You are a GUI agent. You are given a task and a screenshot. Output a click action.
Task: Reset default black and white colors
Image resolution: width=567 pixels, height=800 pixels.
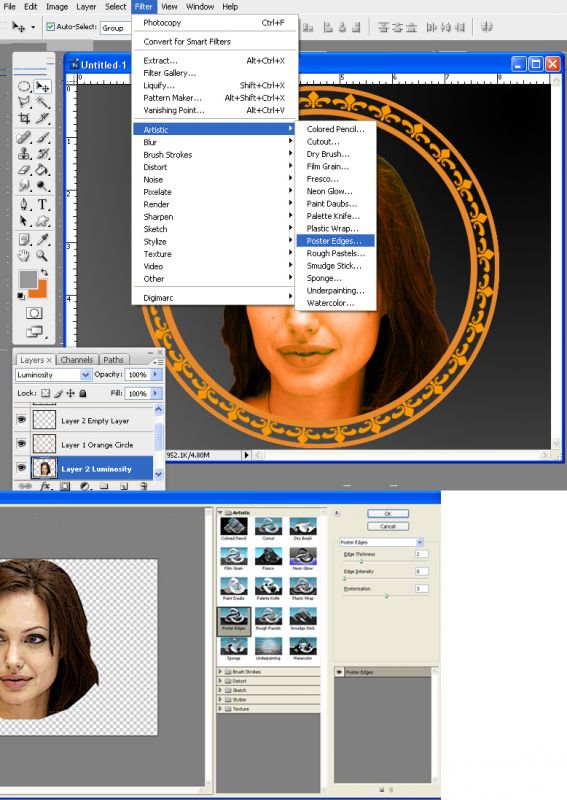(21, 296)
